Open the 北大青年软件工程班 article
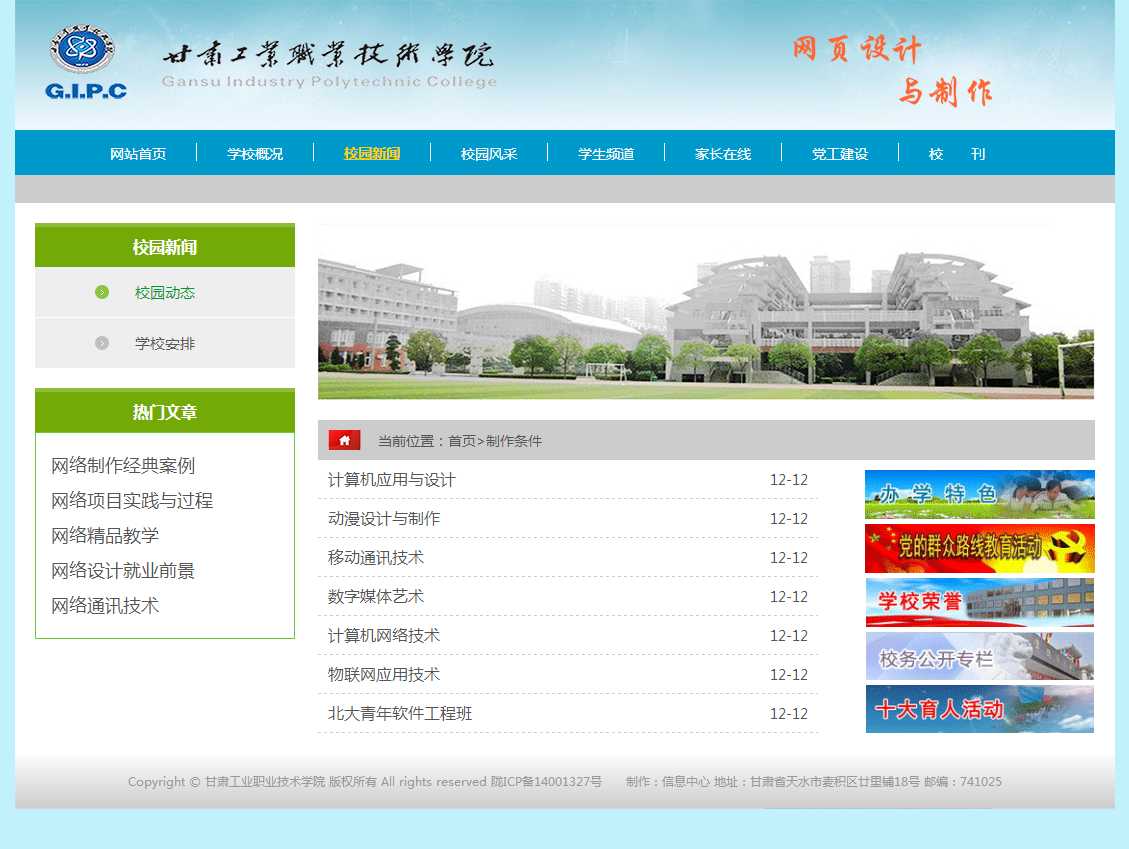1129x849 pixels. point(400,714)
